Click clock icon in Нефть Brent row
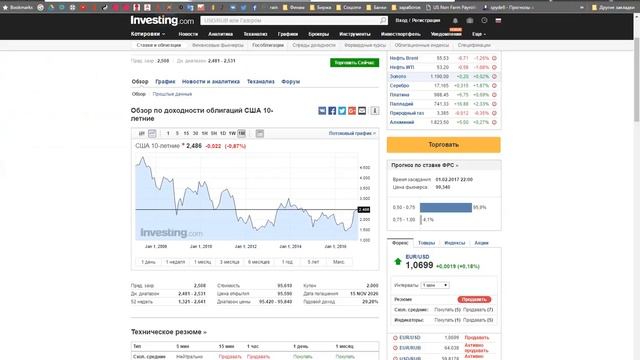Image resolution: width=640 pixels, height=360 pixels. point(494,58)
